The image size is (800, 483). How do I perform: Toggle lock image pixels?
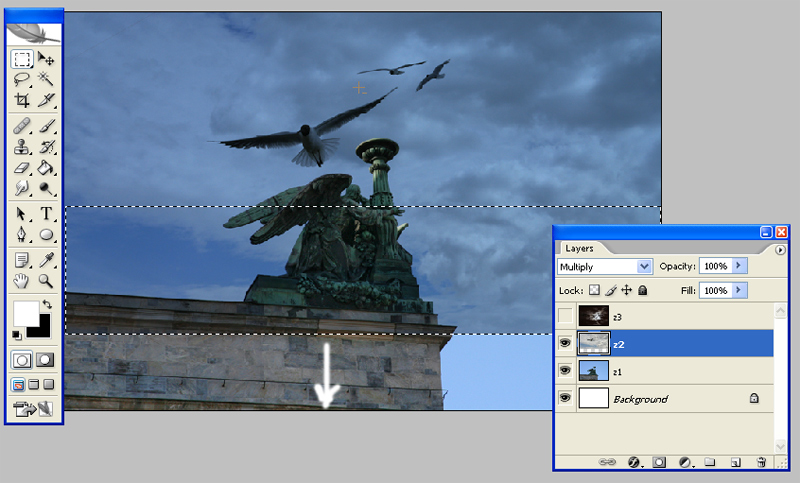(x=610, y=290)
